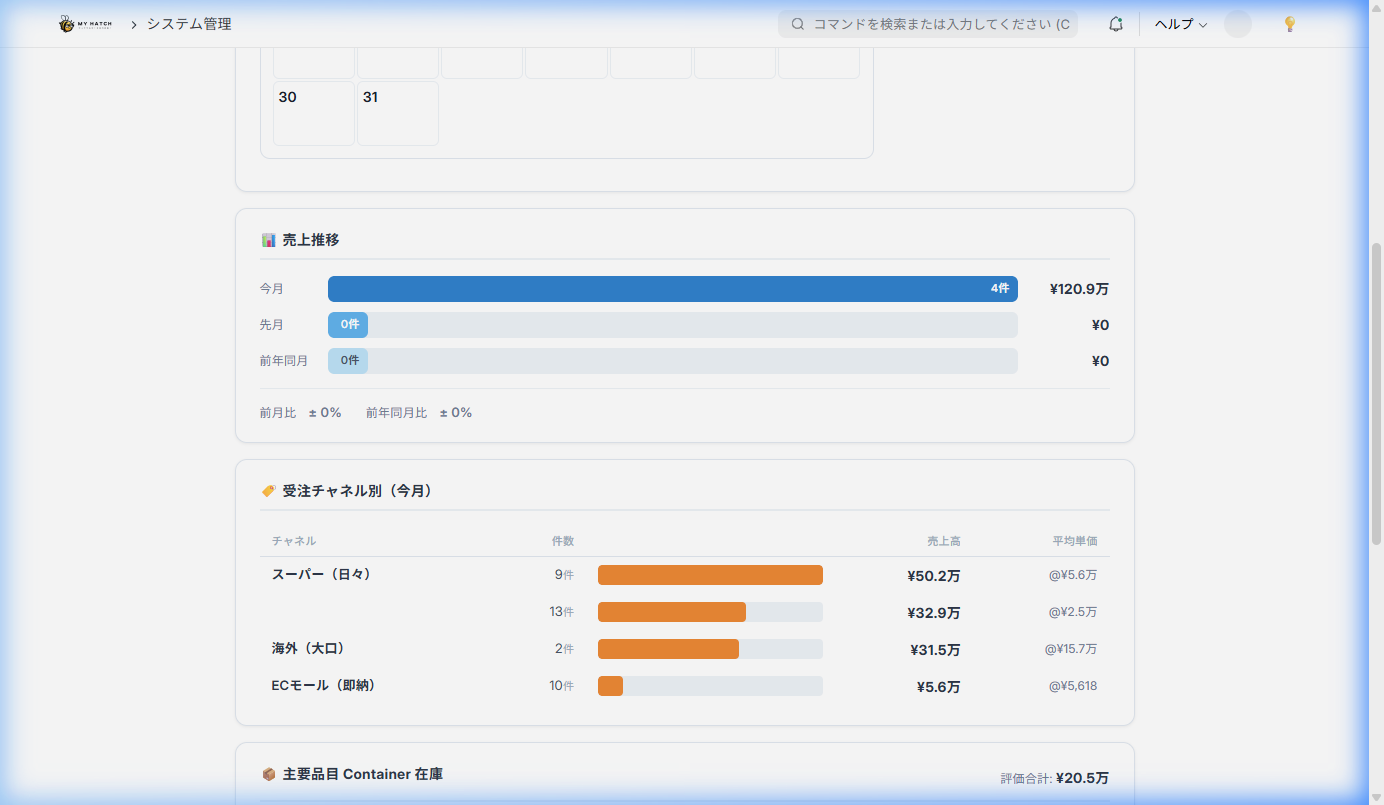
Task: Select calendar day 31
Action: tap(397, 112)
